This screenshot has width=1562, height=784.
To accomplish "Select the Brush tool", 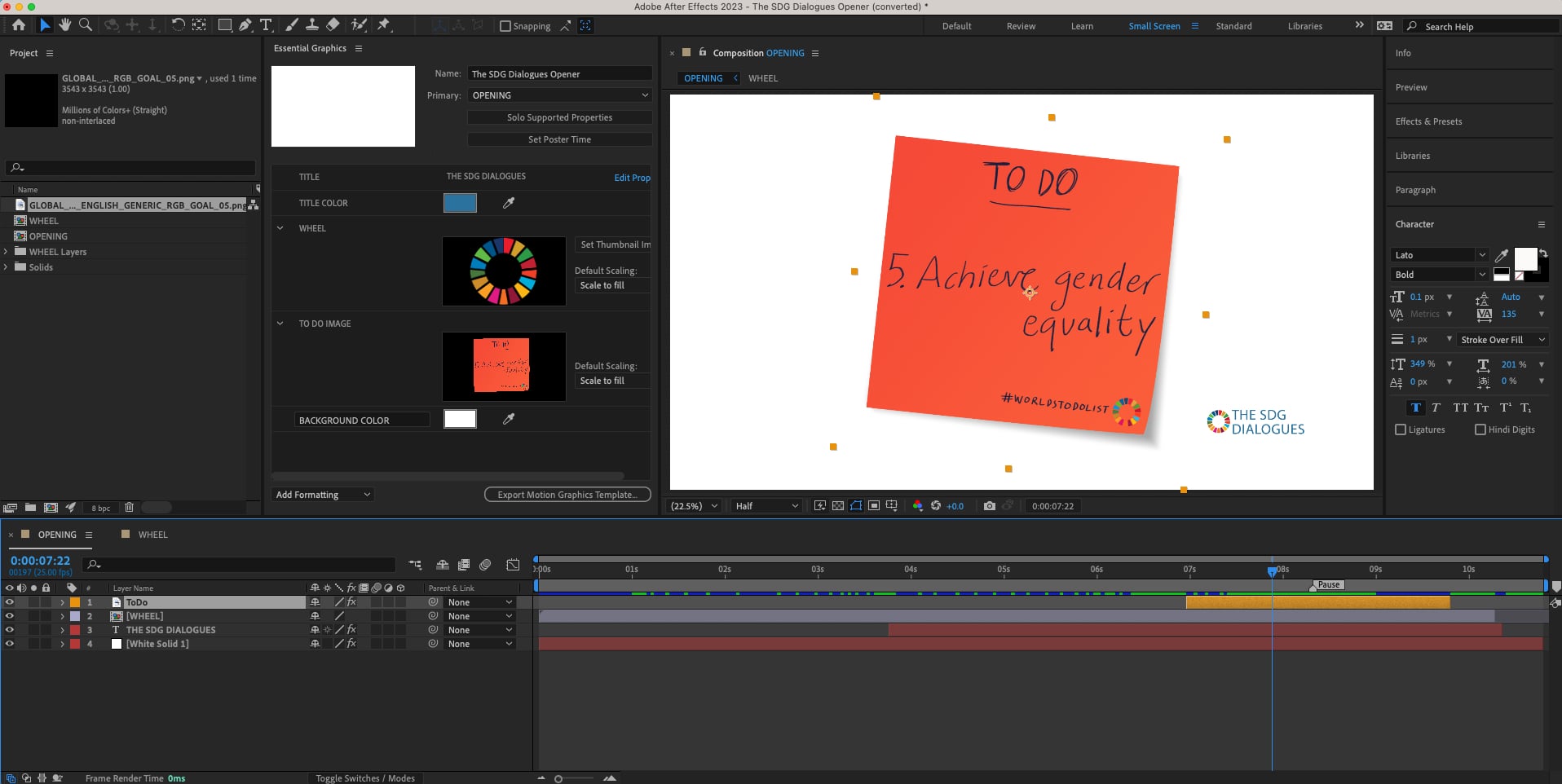I will [x=292, y=25].
